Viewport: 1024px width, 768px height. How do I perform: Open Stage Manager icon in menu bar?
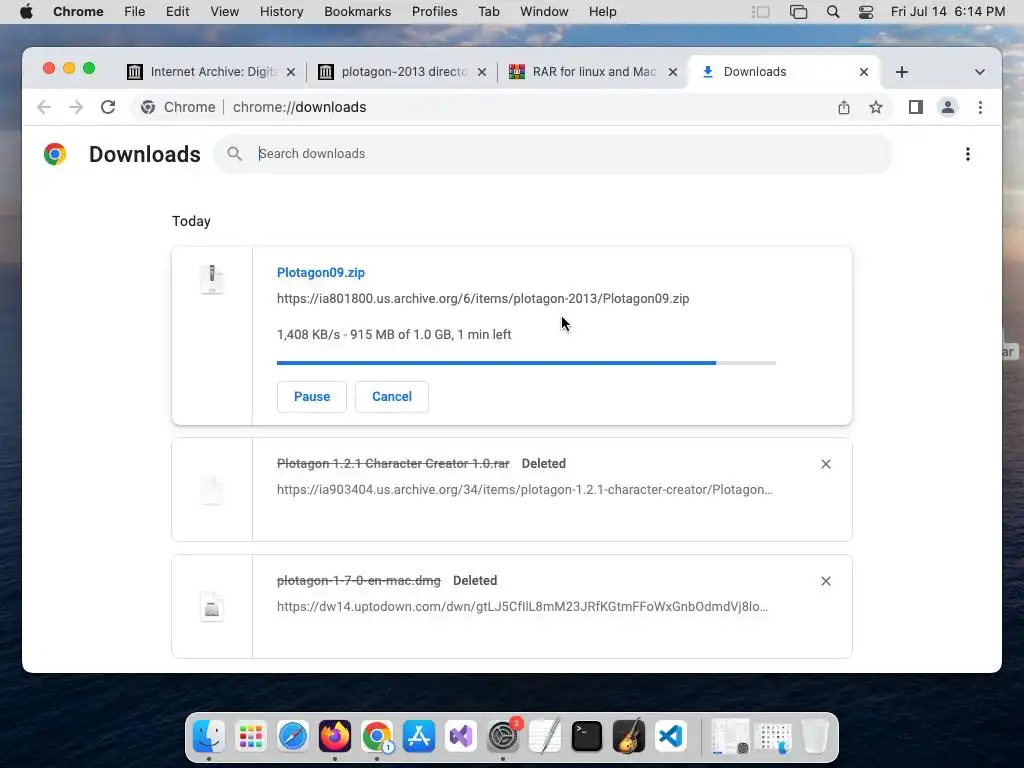pos(760,12)
